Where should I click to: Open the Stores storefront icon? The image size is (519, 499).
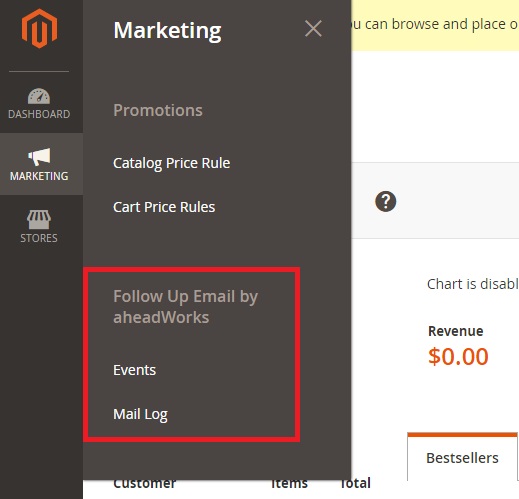tap(39, 219)
